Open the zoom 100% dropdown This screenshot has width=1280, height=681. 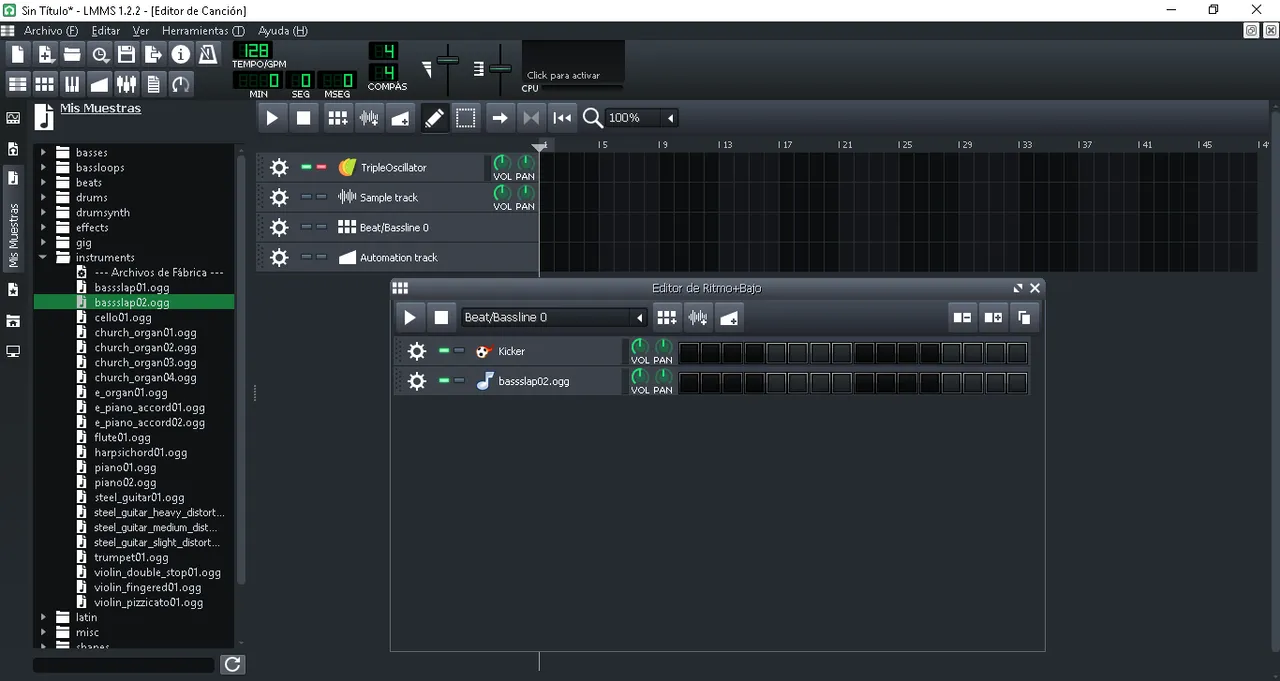point(642,118)
